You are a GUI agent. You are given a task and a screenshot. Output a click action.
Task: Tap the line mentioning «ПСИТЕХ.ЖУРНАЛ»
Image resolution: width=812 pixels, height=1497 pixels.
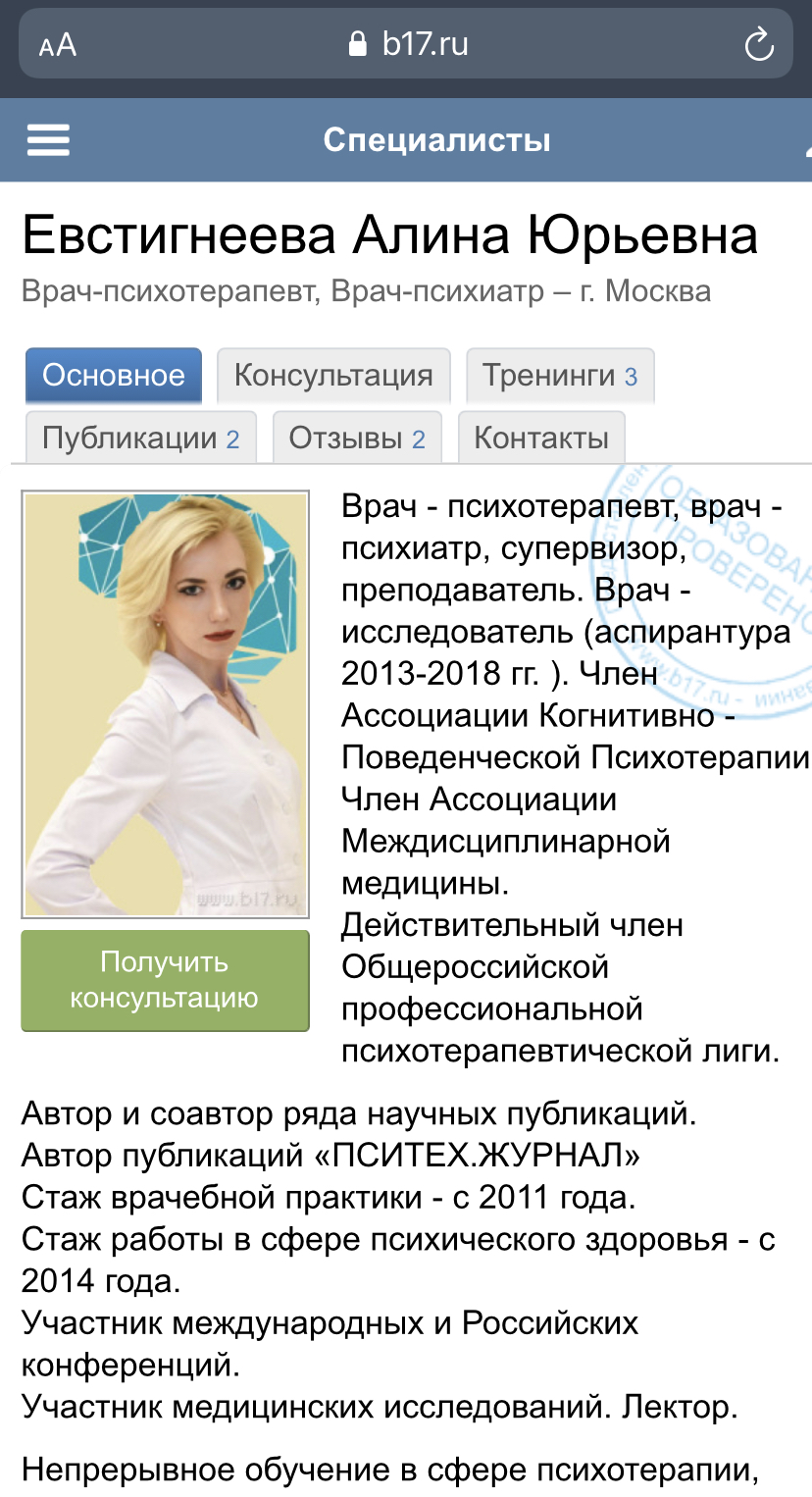330,1156
